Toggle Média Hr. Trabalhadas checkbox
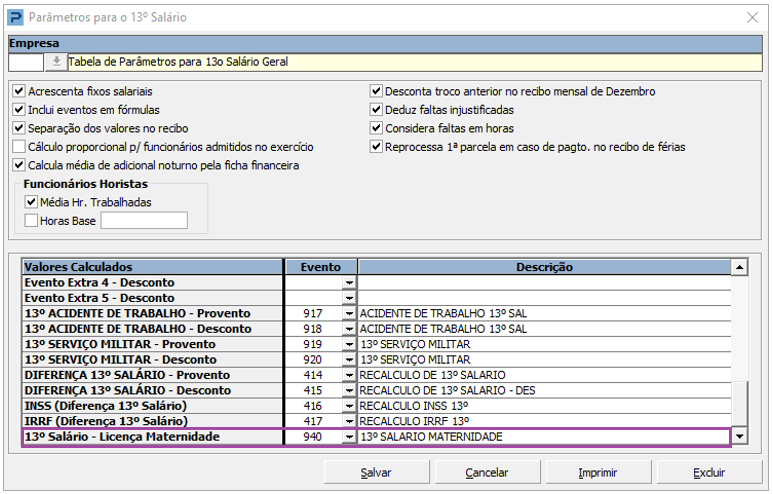The width and height of the screenshot is (773, 494). [31, 202]
